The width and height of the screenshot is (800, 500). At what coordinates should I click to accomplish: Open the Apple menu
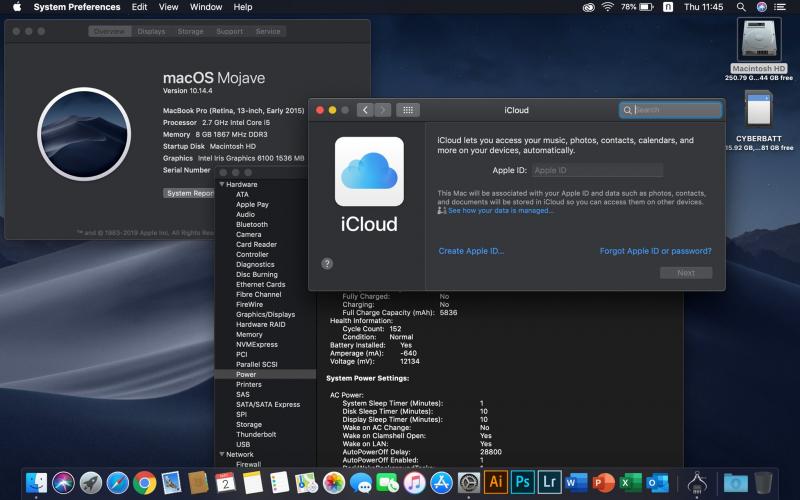pyautogui.click(x=17, y=7)
